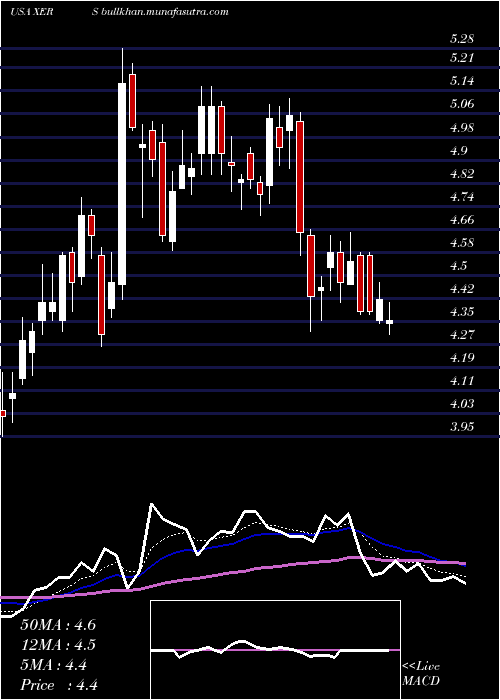Click the 5MA : 4.4 readout
The height and width of the screenshot is (700, 500).
[x=54, y=665]
